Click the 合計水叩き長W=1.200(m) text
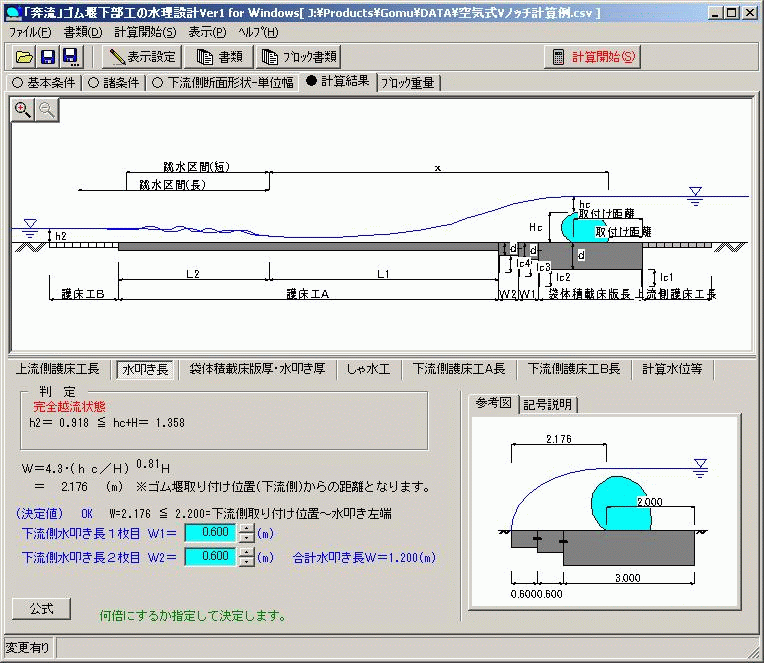The image size is (764, 663). click(364, 557)
